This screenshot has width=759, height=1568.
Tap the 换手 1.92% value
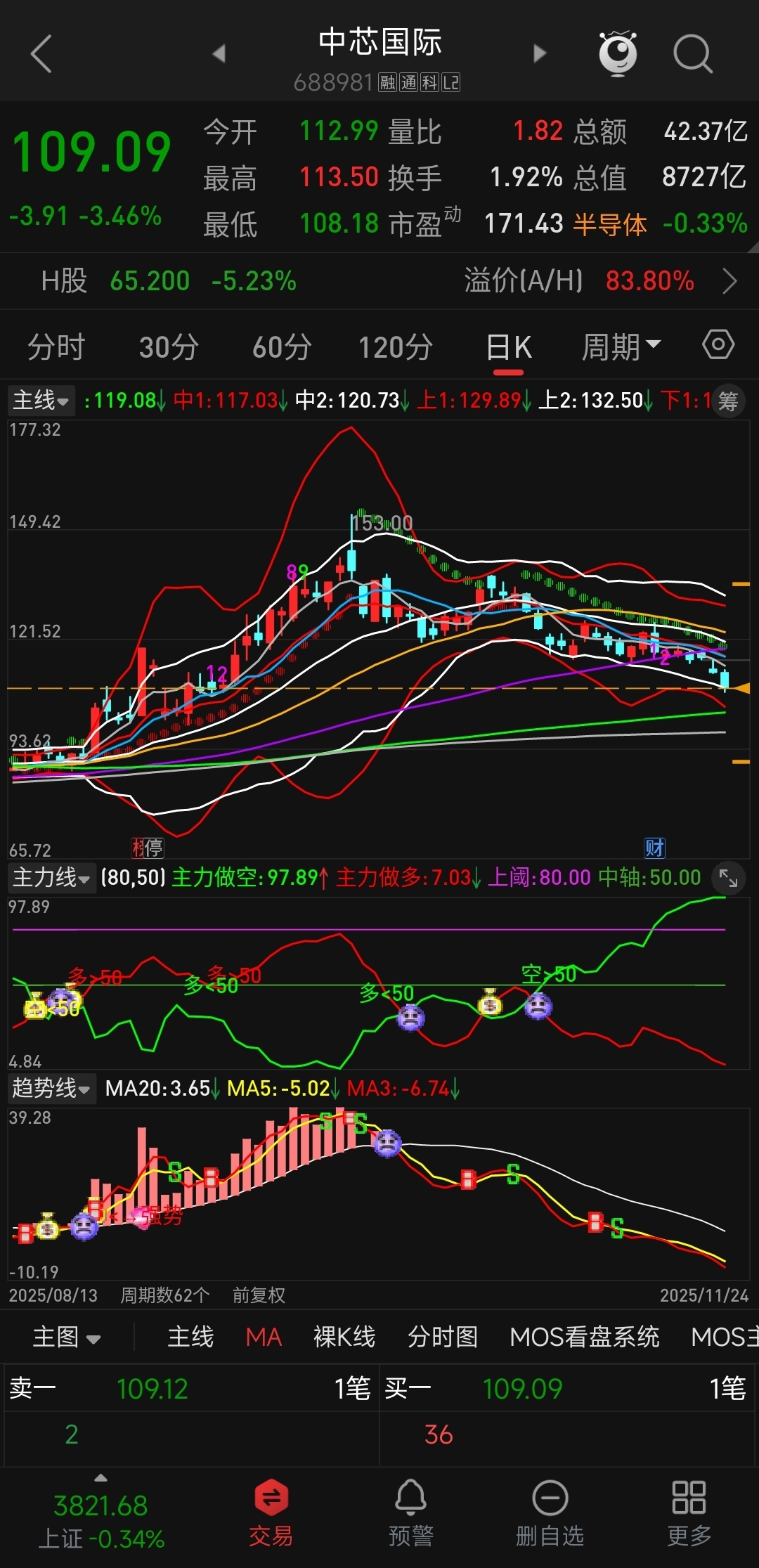coord(526,177)
